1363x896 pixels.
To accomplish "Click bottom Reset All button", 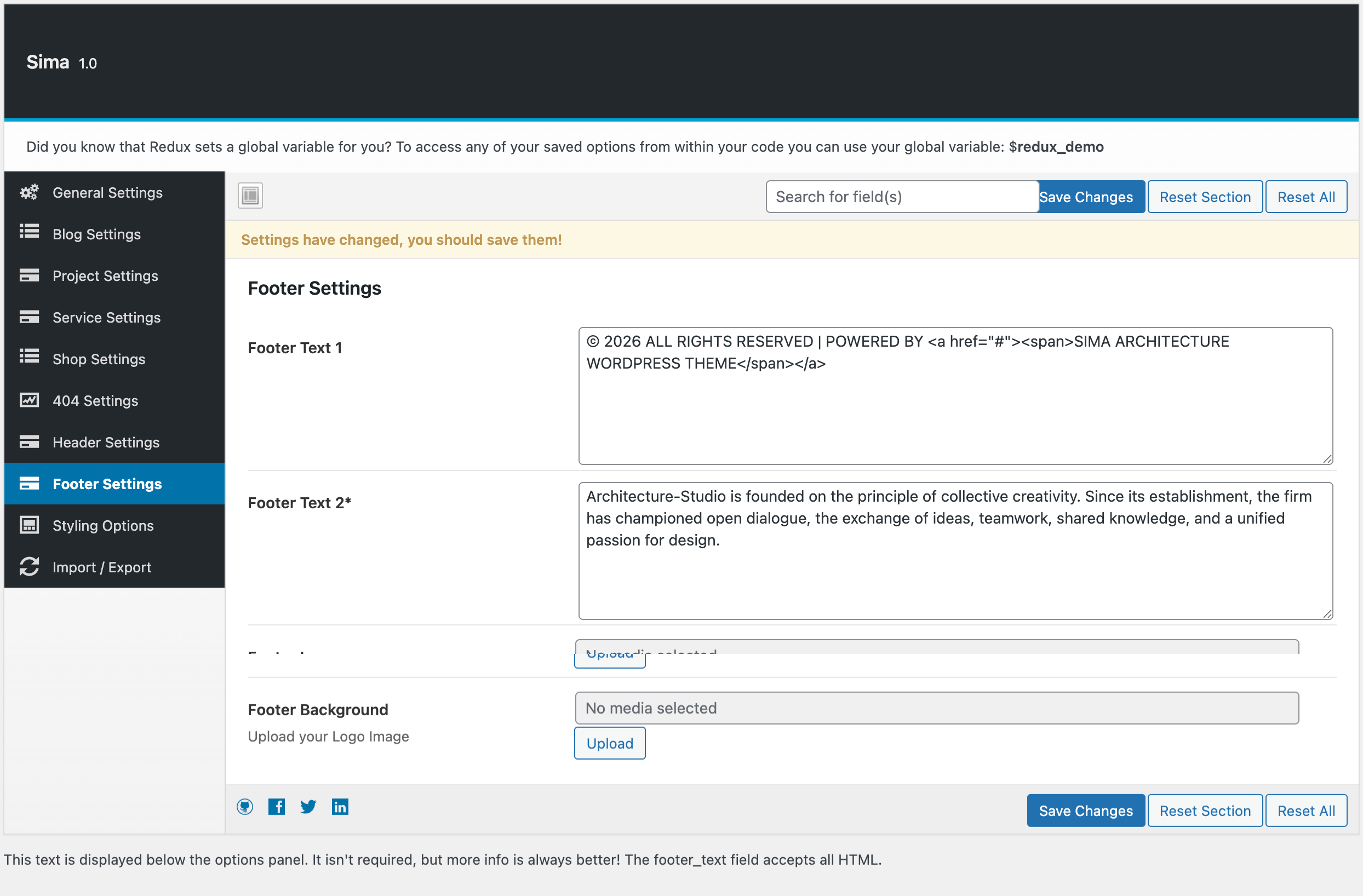I will (x=1305, y=811).
